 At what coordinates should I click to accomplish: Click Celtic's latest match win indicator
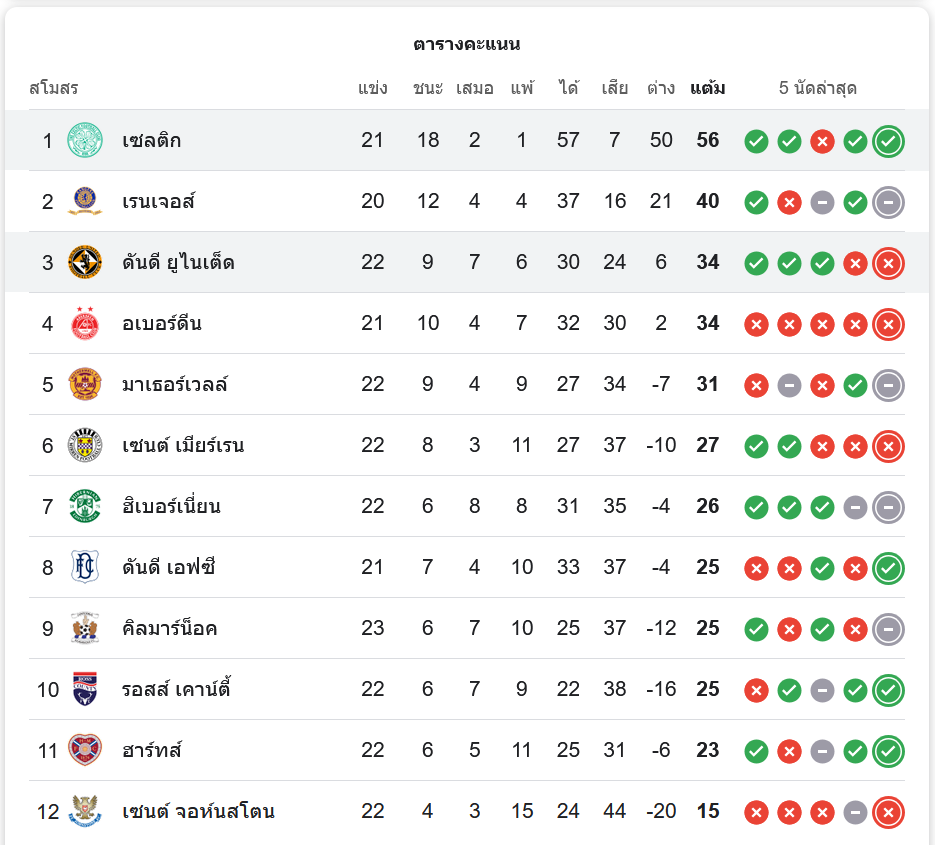pyautogui.click(x=888, y=141)
